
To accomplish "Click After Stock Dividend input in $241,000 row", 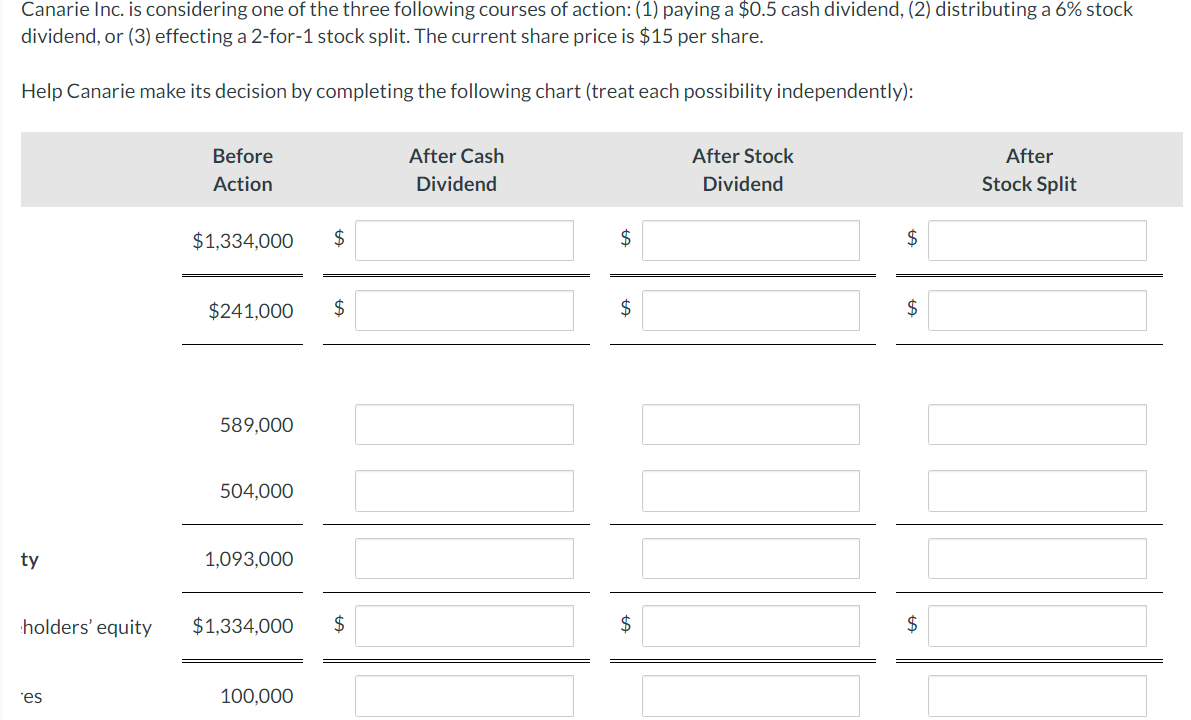I will tap(750, 311).
